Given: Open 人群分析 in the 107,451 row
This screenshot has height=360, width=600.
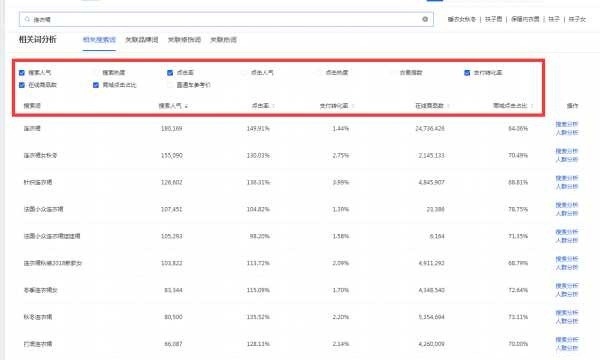Looking at the screenshot, I should click(x=567, y=213).
